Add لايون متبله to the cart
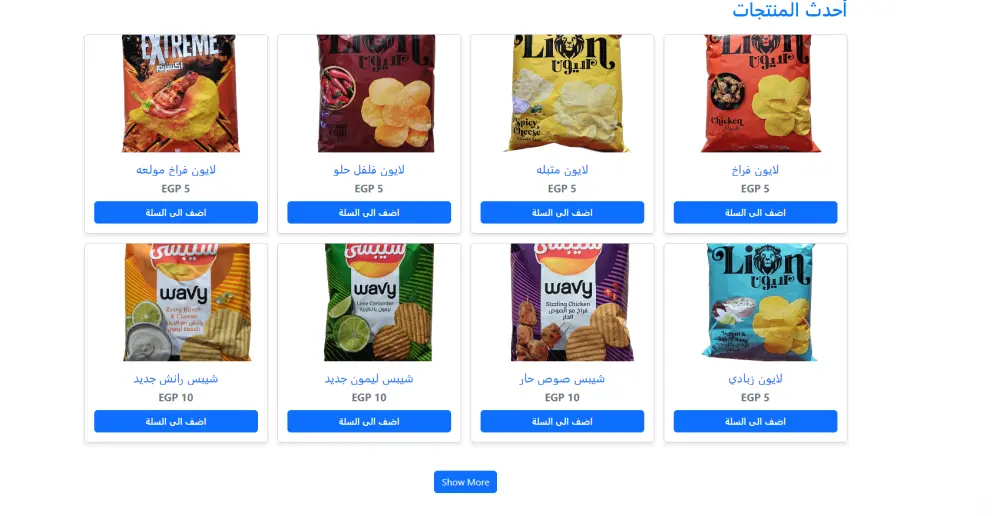This screenshot has width=1000, height=516. [x=562, y=212]
